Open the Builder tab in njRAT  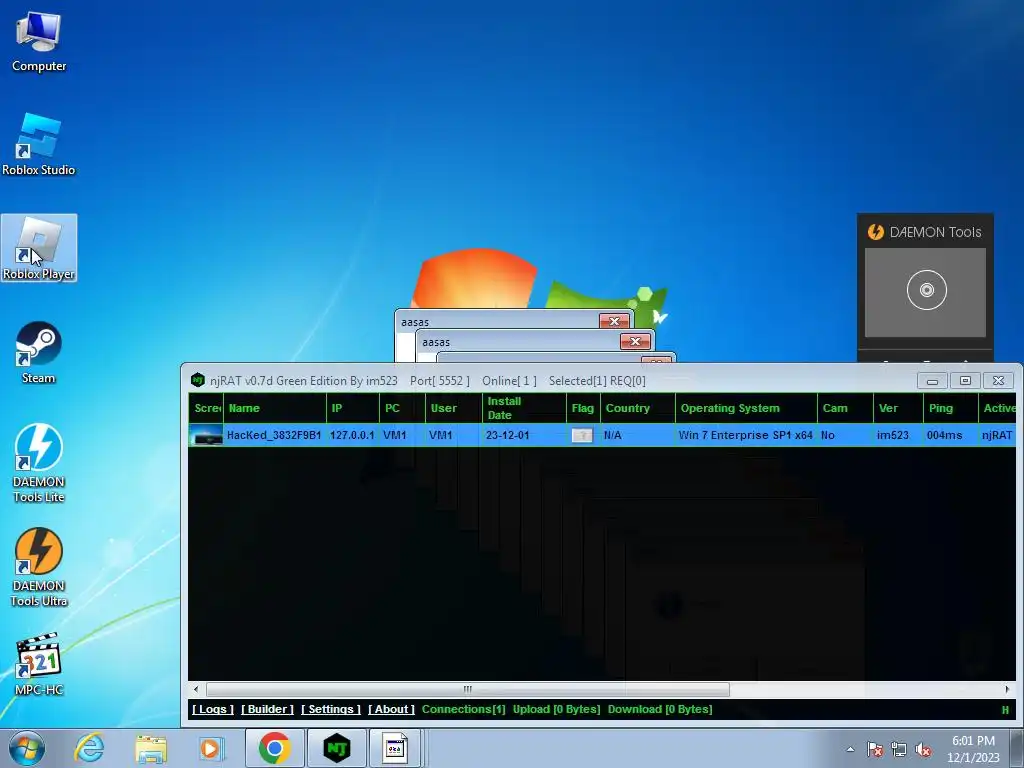pos(267,709)
